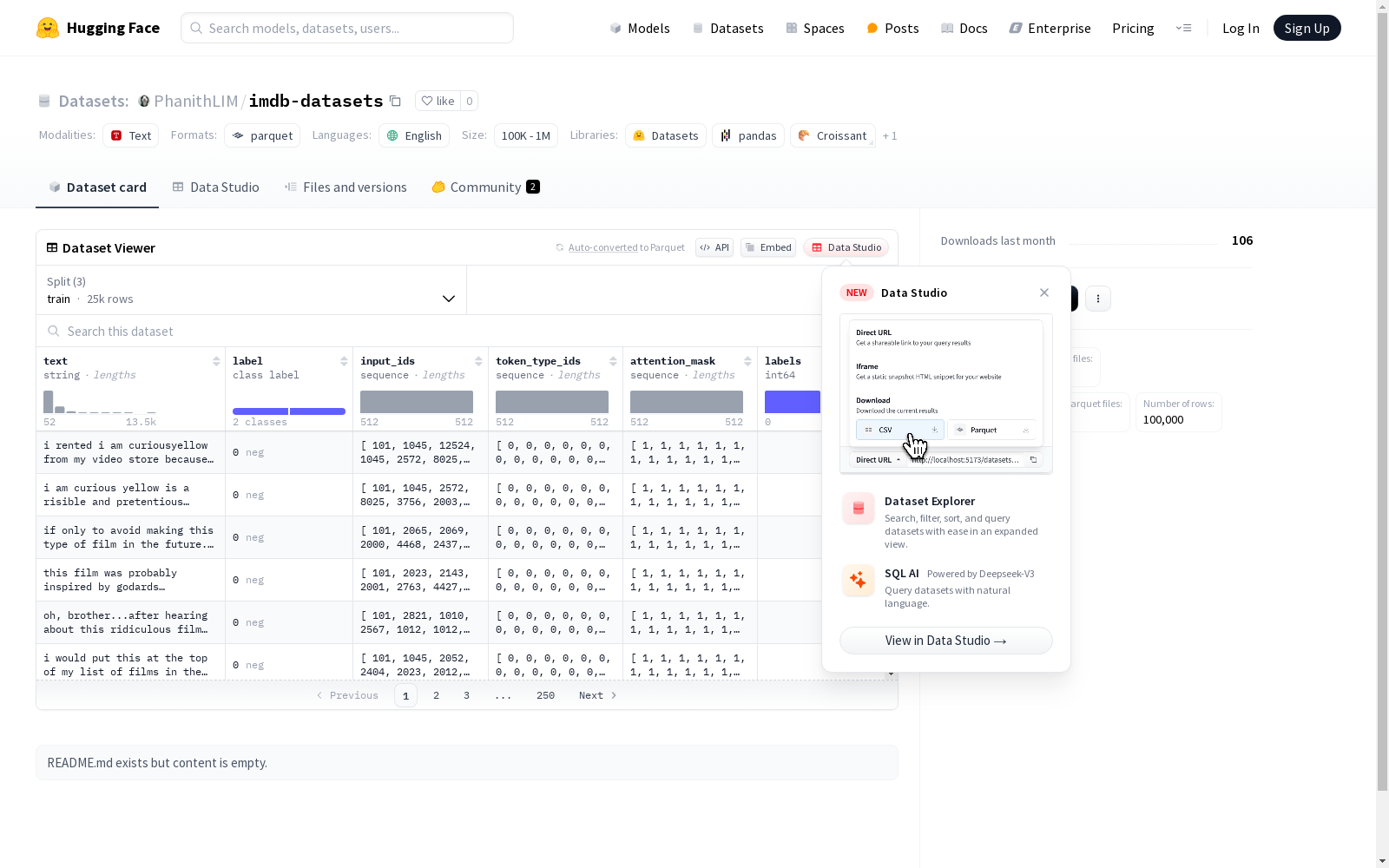
Task: Jump to page 250 of the table
Action: pyautogui.click(x=545, y=695)
